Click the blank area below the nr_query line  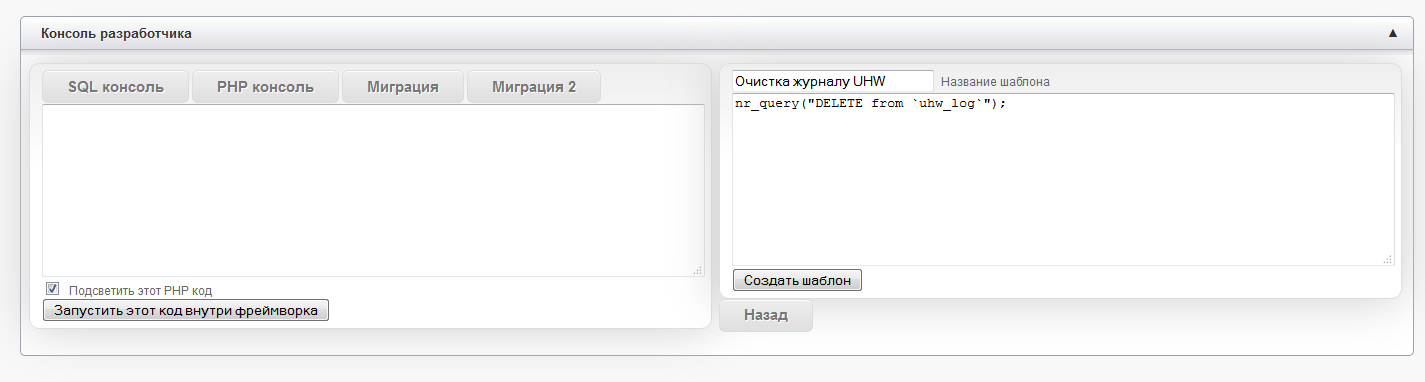(x=1063, y=190)
